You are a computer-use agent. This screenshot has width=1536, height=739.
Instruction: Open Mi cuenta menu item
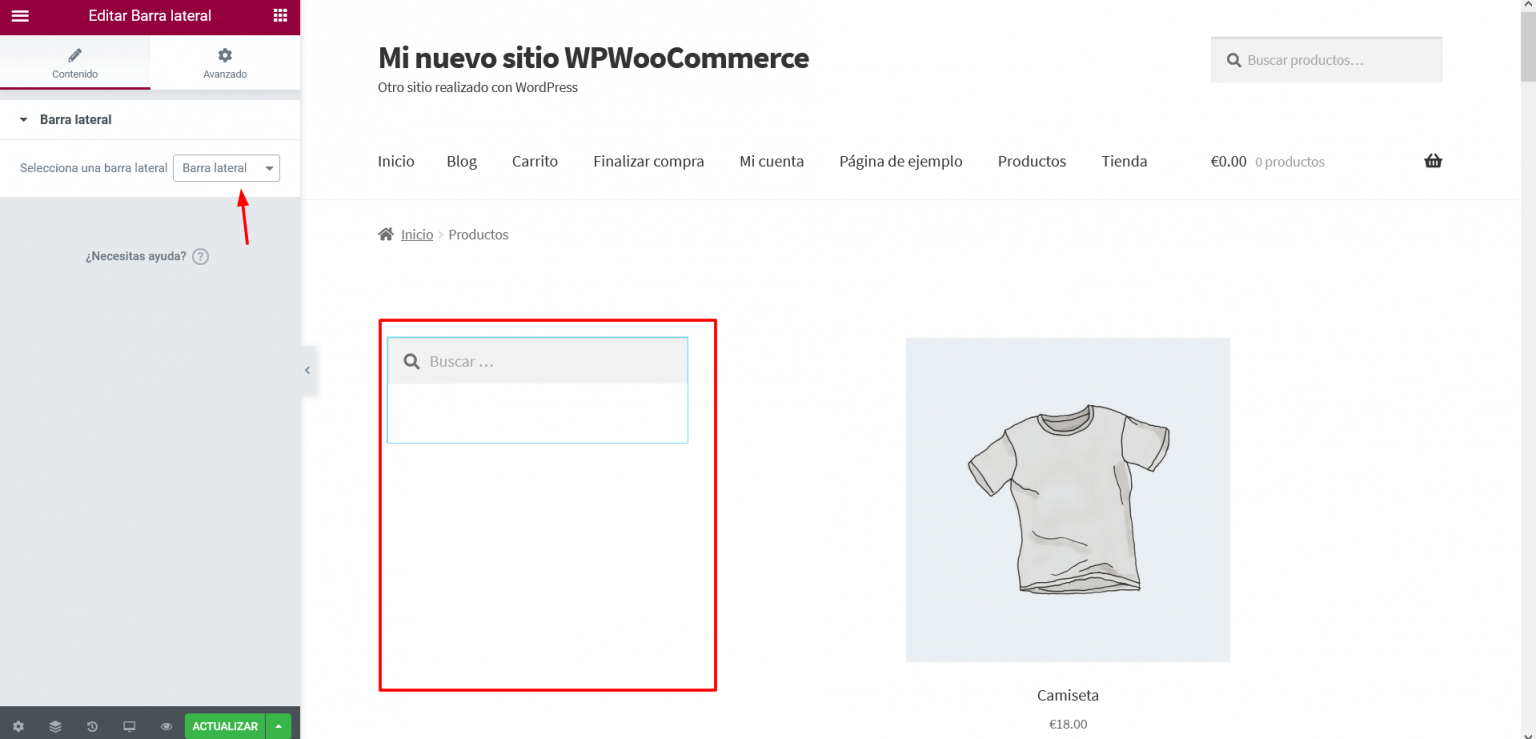[x=772, y=161]
